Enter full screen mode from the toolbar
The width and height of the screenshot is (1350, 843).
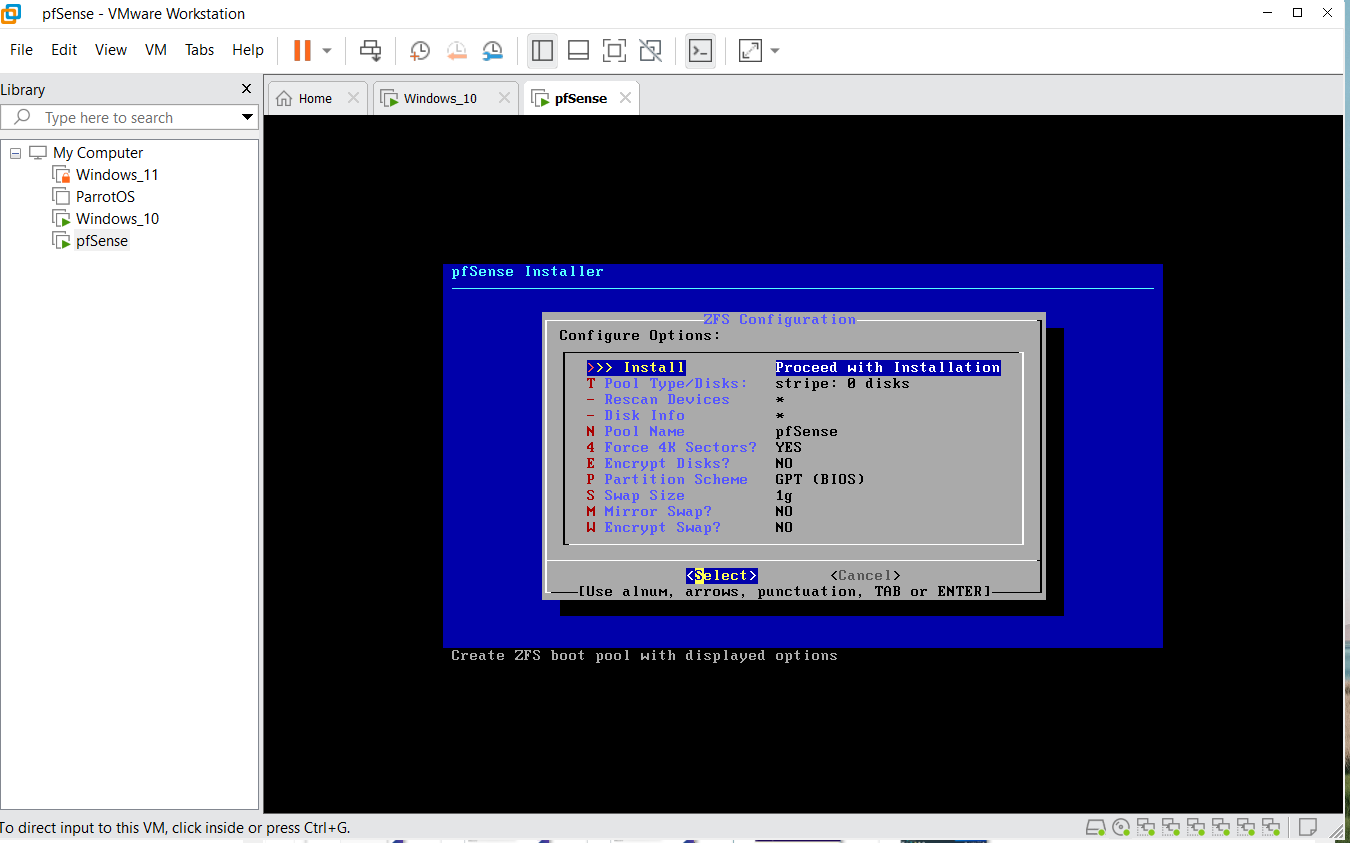(x=614, y=50)
